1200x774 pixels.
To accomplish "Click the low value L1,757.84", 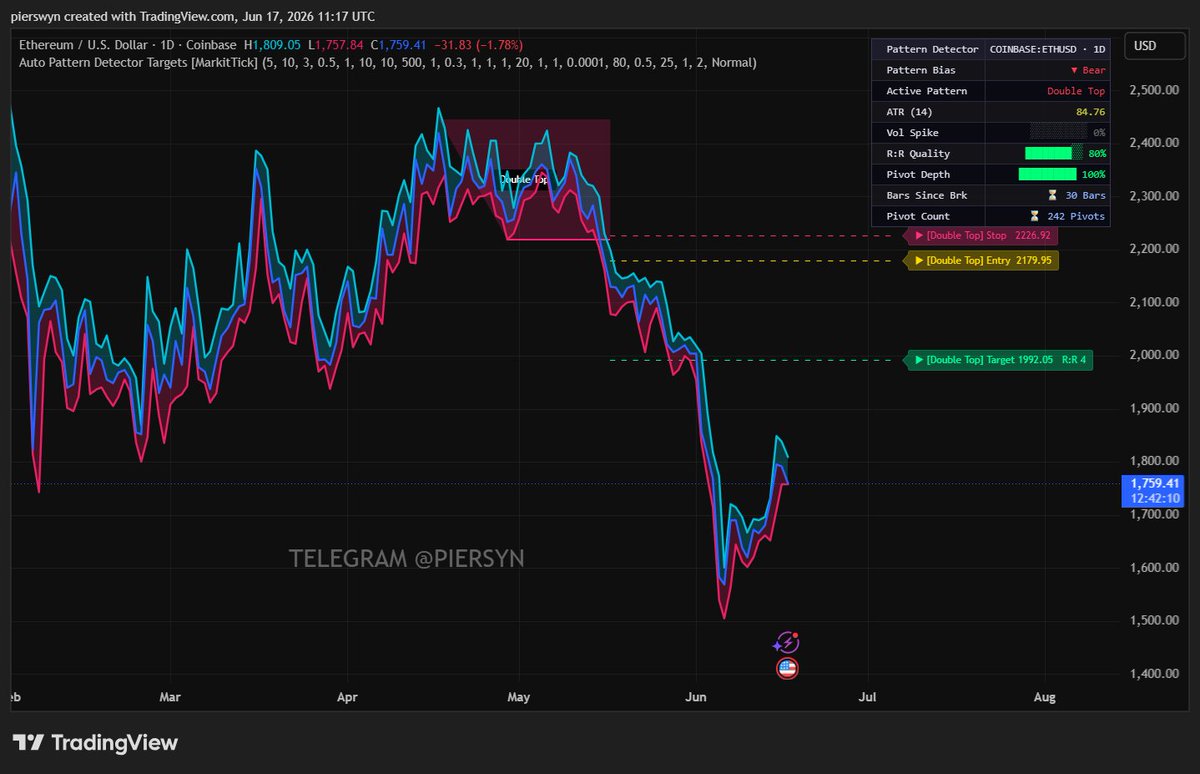I will [335, 45].
